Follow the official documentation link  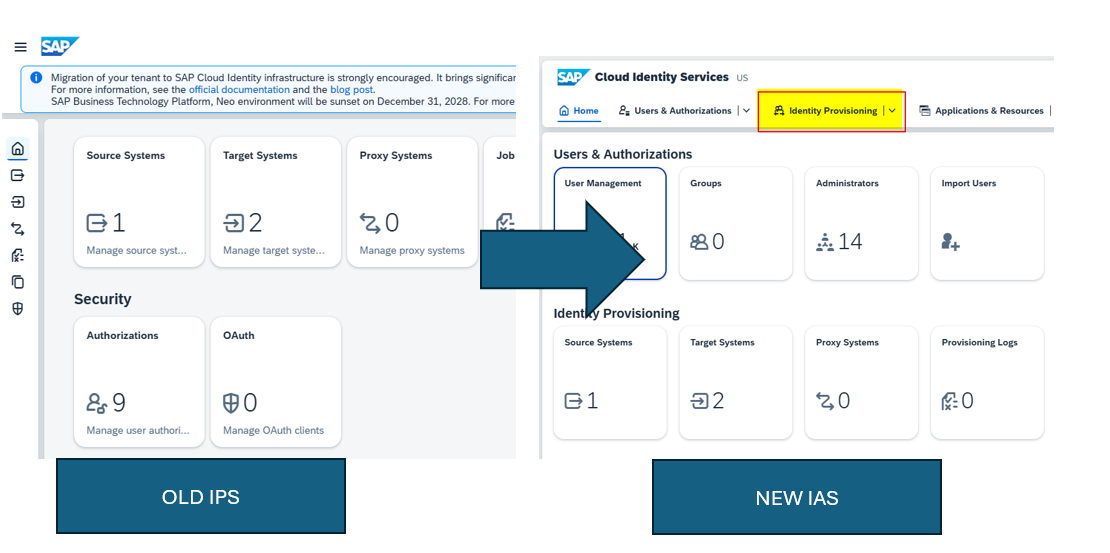point(239,90)
